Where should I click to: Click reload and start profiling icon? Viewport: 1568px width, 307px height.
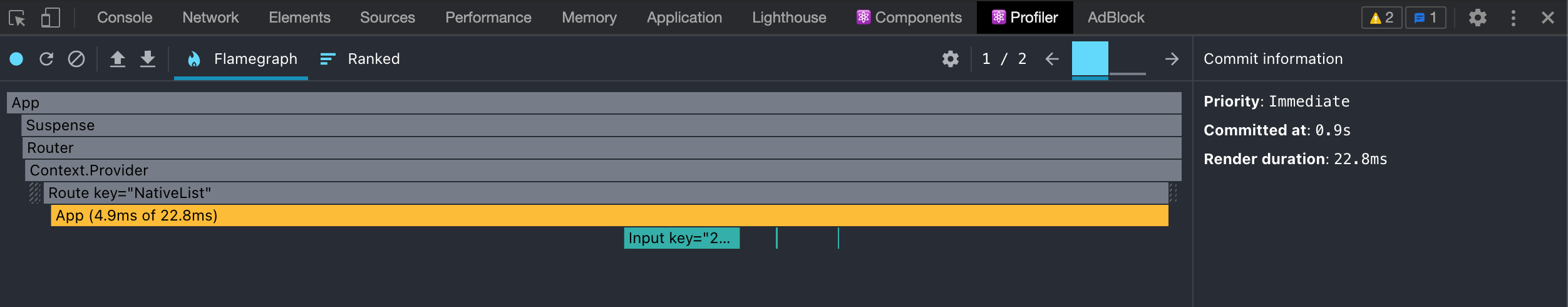pos(46,59)
